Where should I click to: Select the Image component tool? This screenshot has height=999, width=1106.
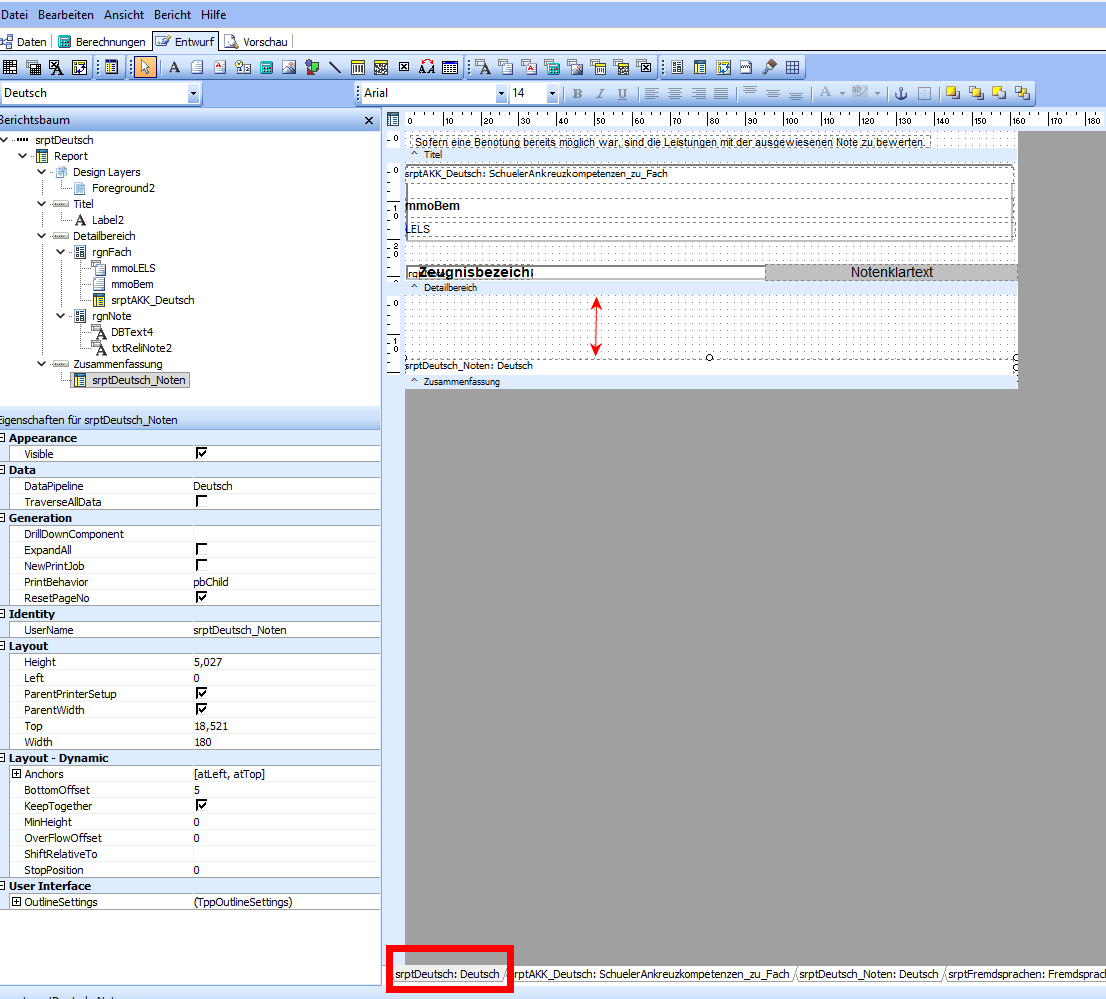(289, 67)
